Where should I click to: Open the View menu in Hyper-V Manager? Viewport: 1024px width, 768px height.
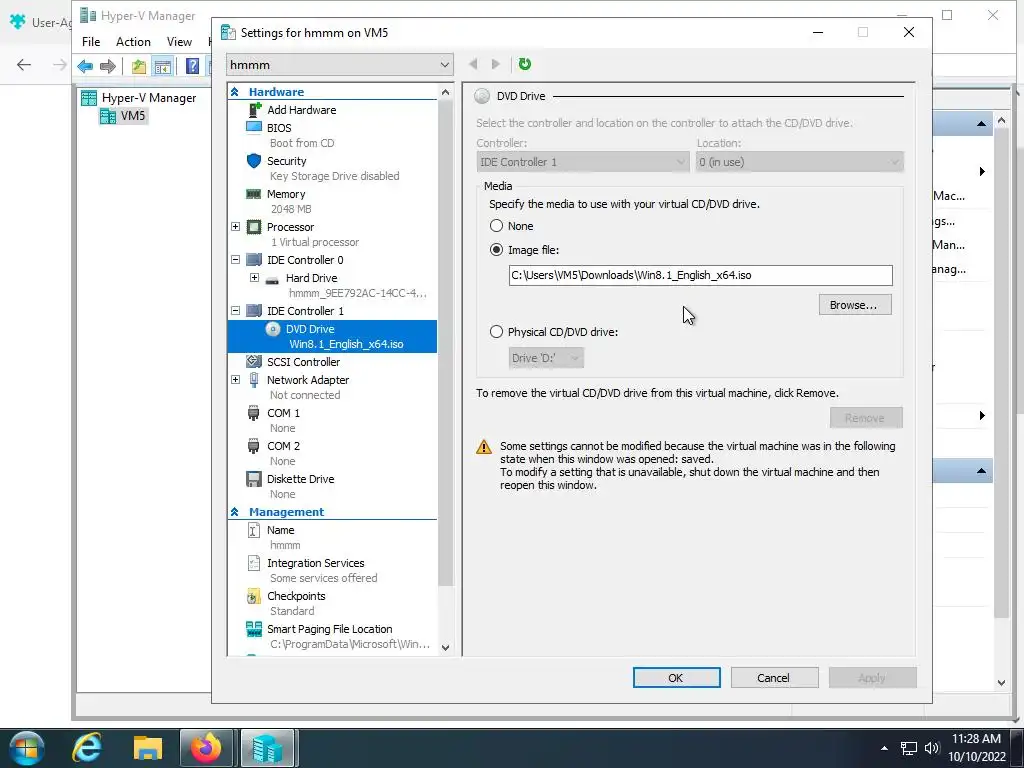click(179, 42)
